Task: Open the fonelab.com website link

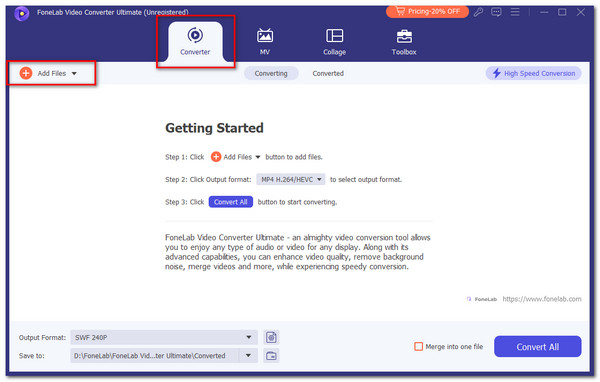Action: tap(542, 299)
